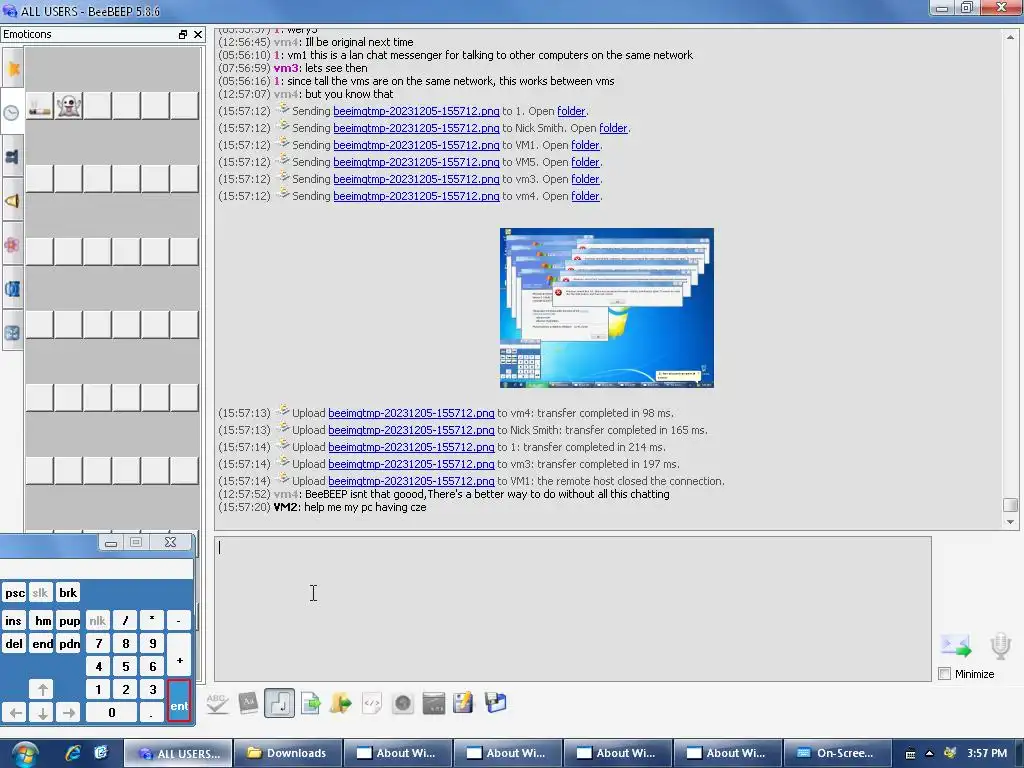Click the up arrow key on keyboard
Viewport: 1024px width, 768px height.
click(42, 689)
